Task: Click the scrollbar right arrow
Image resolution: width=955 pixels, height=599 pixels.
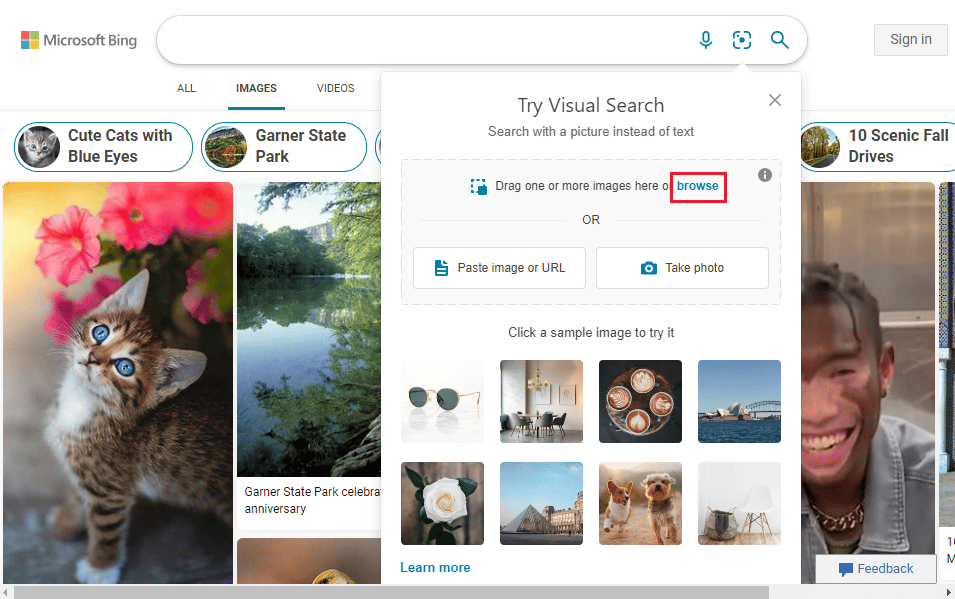Action: tap(949, 592)
